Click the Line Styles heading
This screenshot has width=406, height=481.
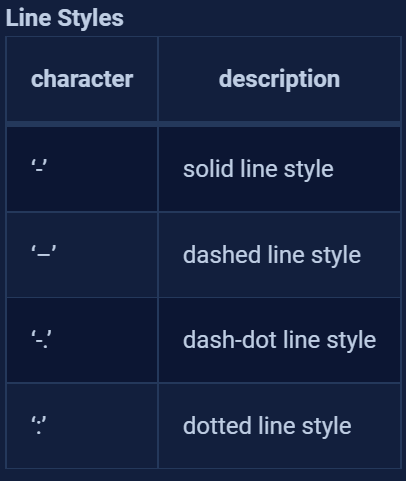(x=65, y=18)
